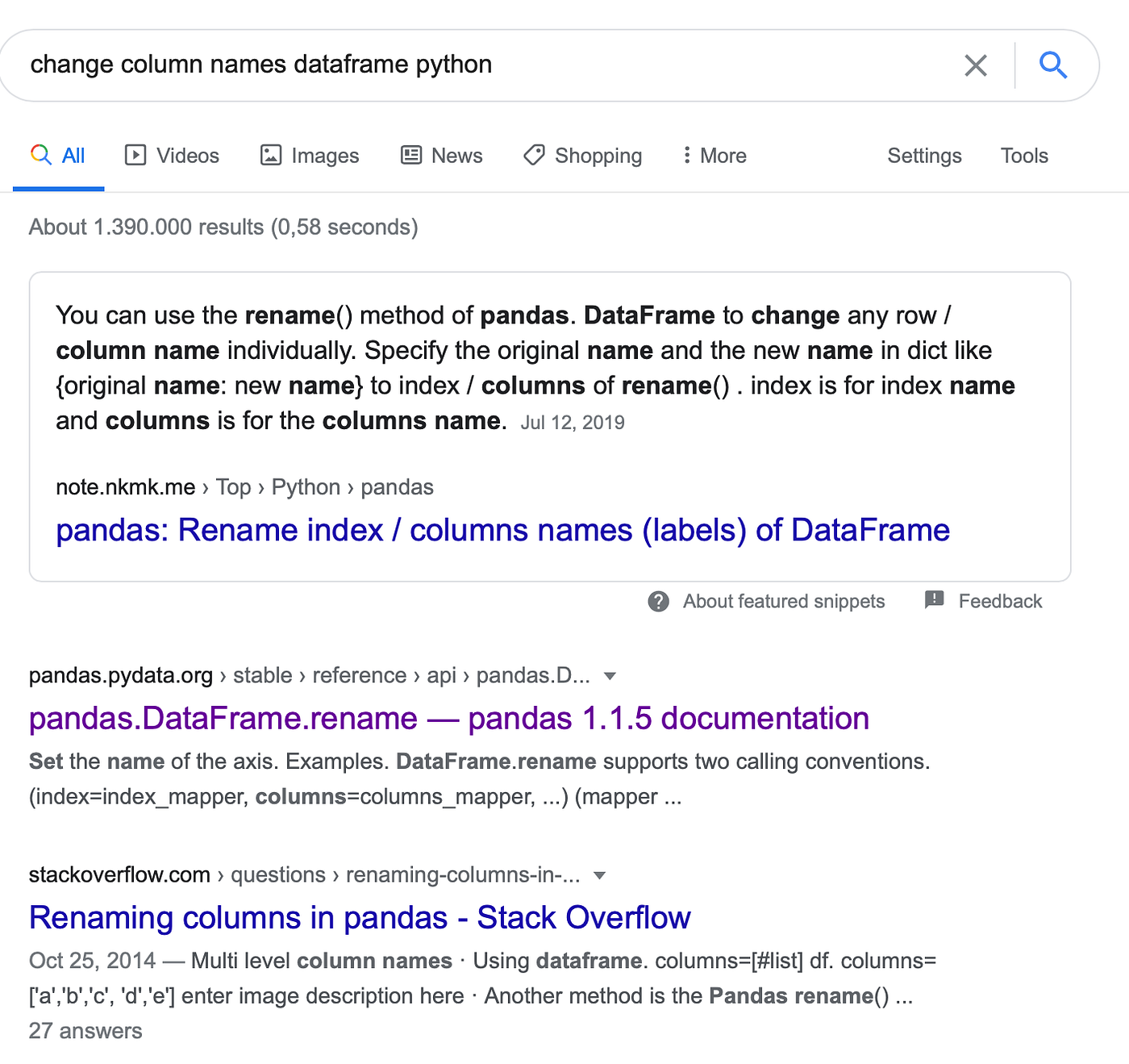This screenshot has height=1064, width=1129.
Task: Select the Shopping price-tag icon
Action: [533, 155]
